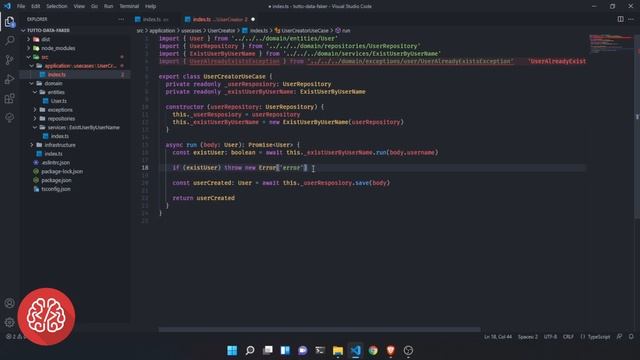Open the Selection menu
The image size is (640, 360).
tap(56, 6)
